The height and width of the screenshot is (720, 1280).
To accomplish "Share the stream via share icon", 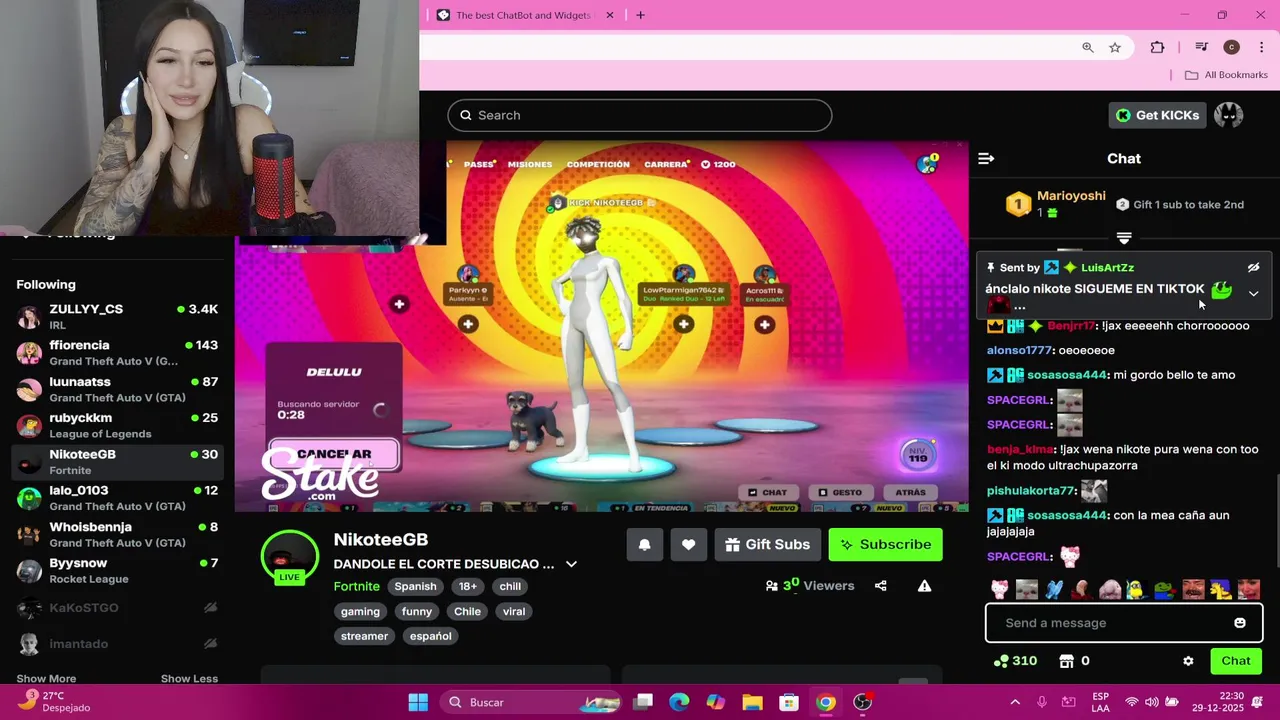I will (x=881, y=586).
